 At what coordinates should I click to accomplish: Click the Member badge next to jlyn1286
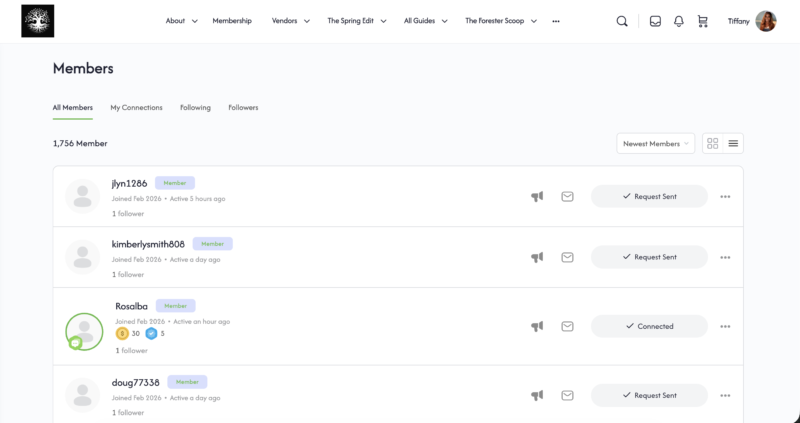[175, 183]
